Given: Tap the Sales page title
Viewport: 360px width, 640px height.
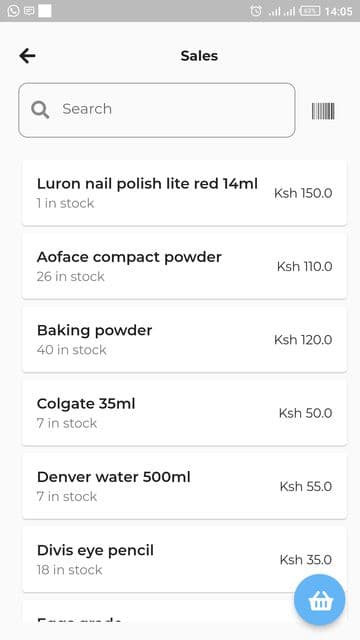Looking at the screenshot, I should point(199,56).
